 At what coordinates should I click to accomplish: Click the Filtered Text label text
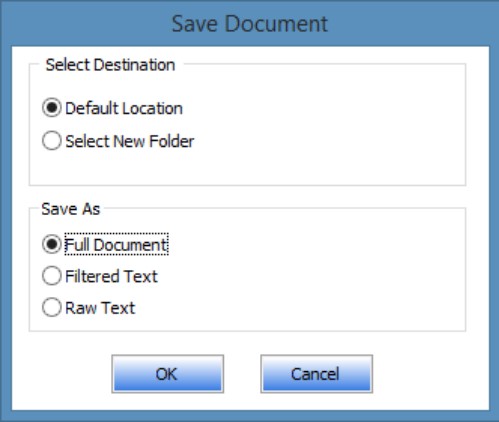coord(111,276)
